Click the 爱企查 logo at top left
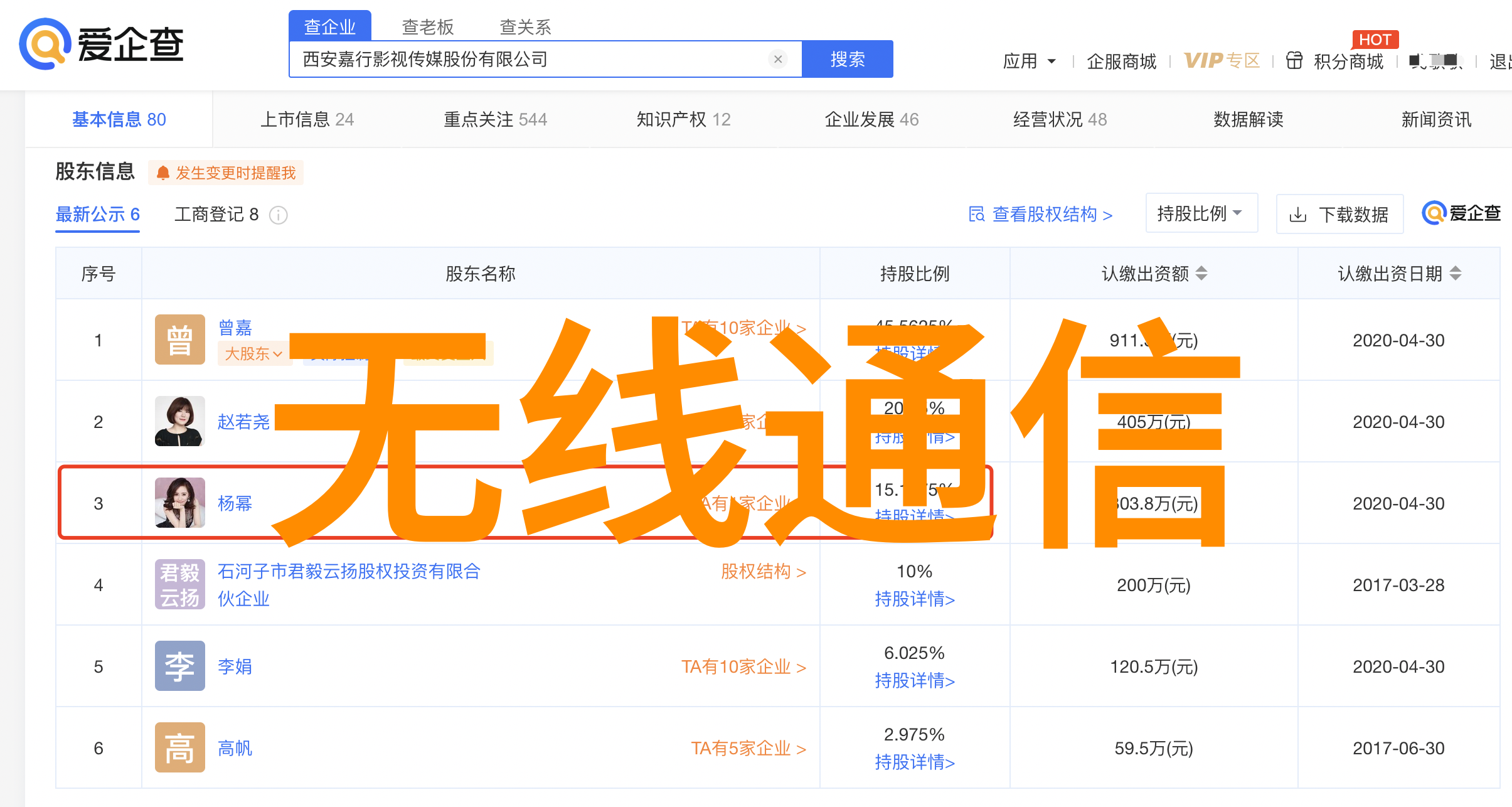Screen dimensions: 1512x807 (102, 45)
